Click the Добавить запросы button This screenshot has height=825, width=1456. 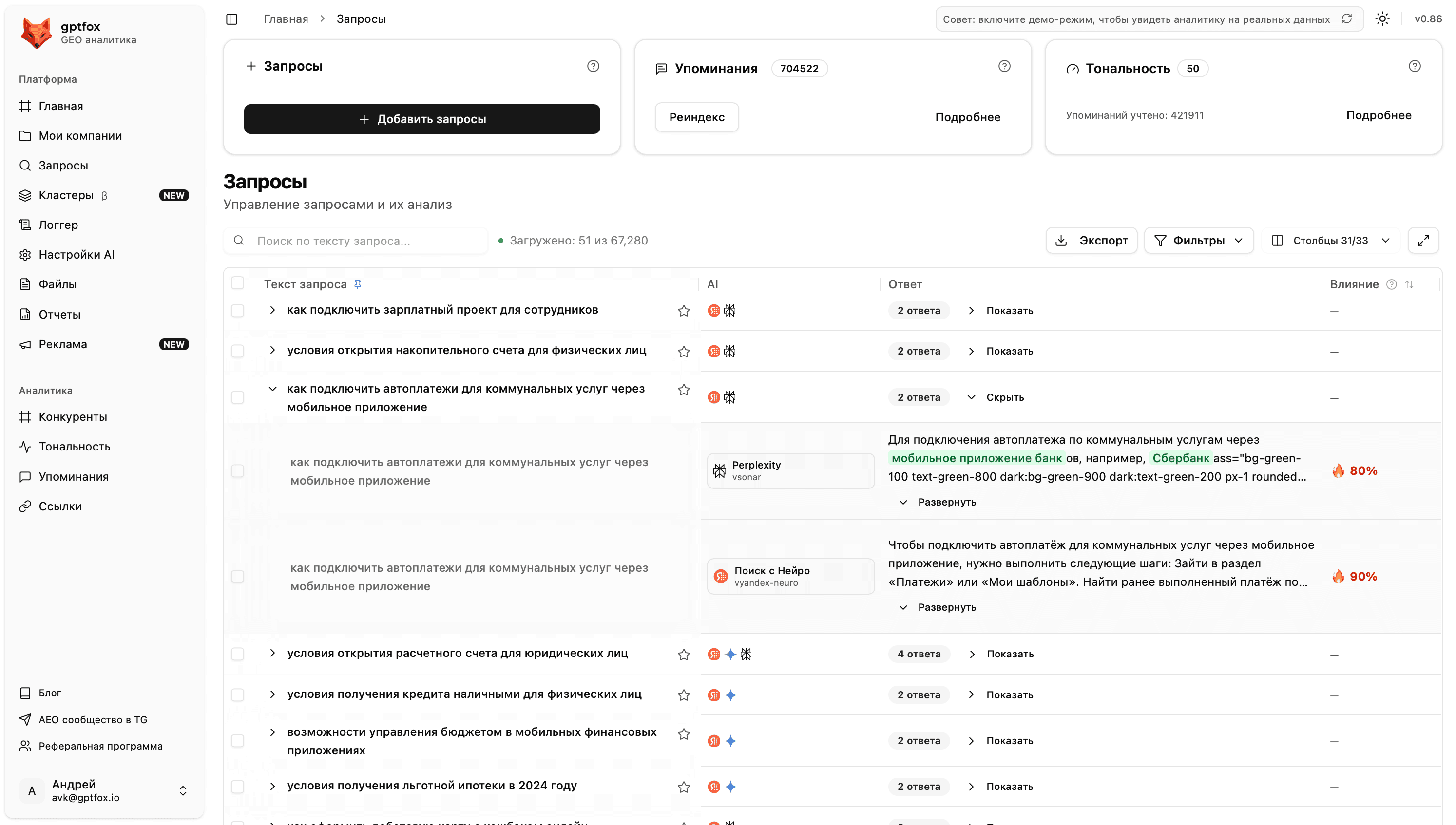pyautogui.click(x=421, y=119)
